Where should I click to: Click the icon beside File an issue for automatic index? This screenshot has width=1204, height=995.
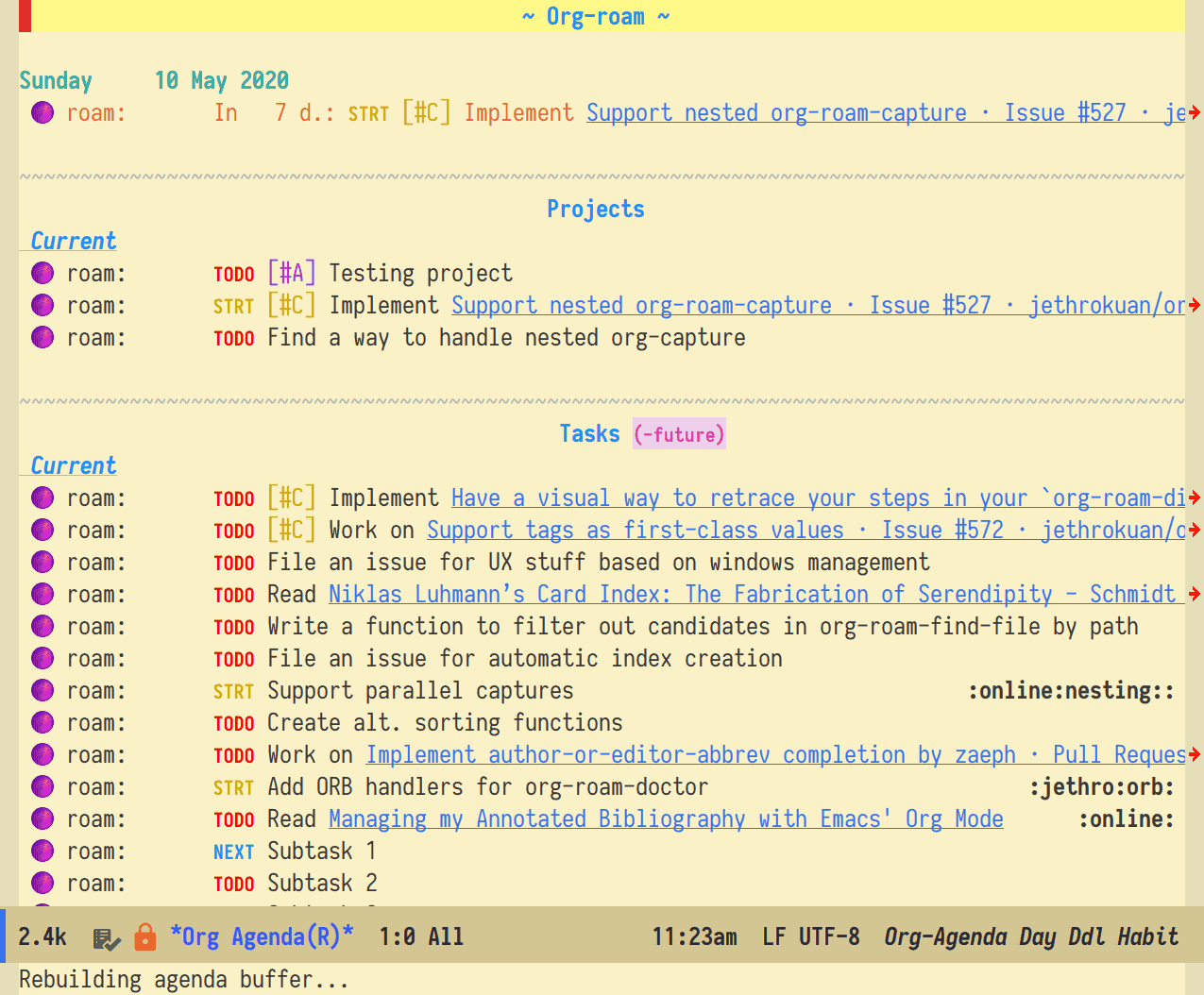pos(42,659)
